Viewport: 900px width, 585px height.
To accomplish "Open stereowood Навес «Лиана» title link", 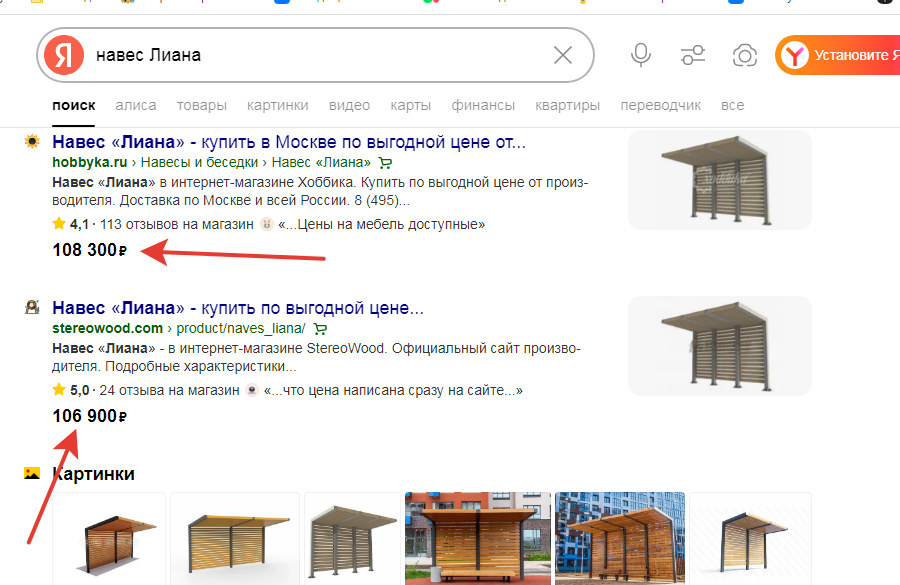I will pos(238,308).
